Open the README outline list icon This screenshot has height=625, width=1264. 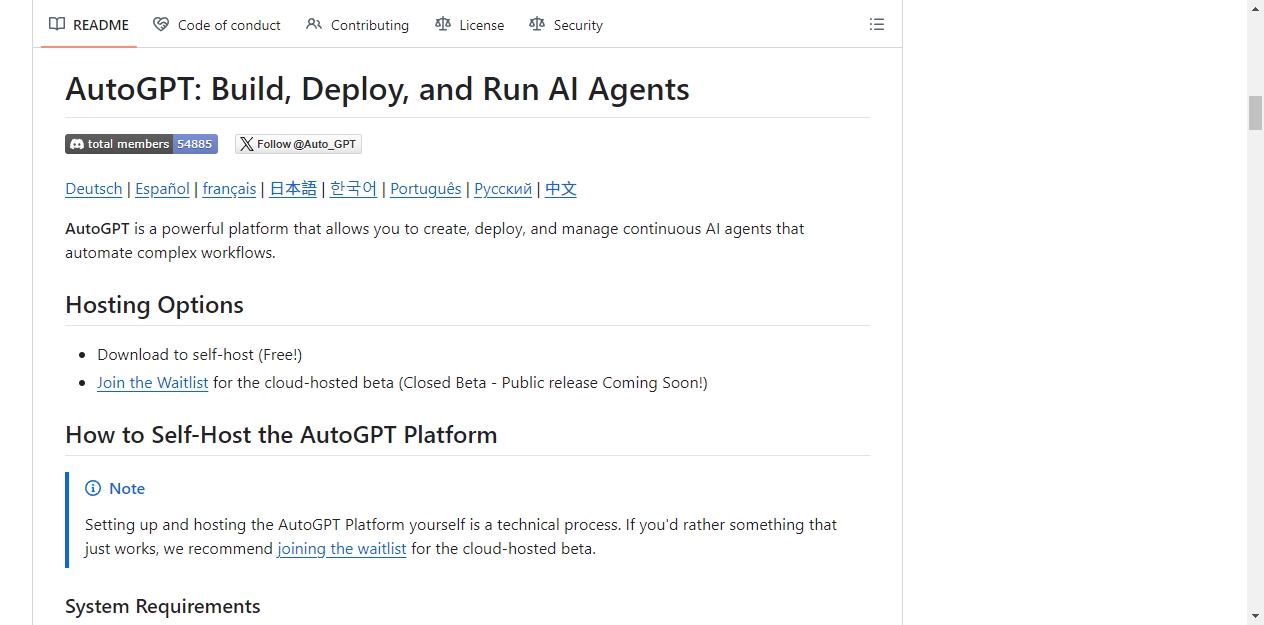[x=877, y=24]
